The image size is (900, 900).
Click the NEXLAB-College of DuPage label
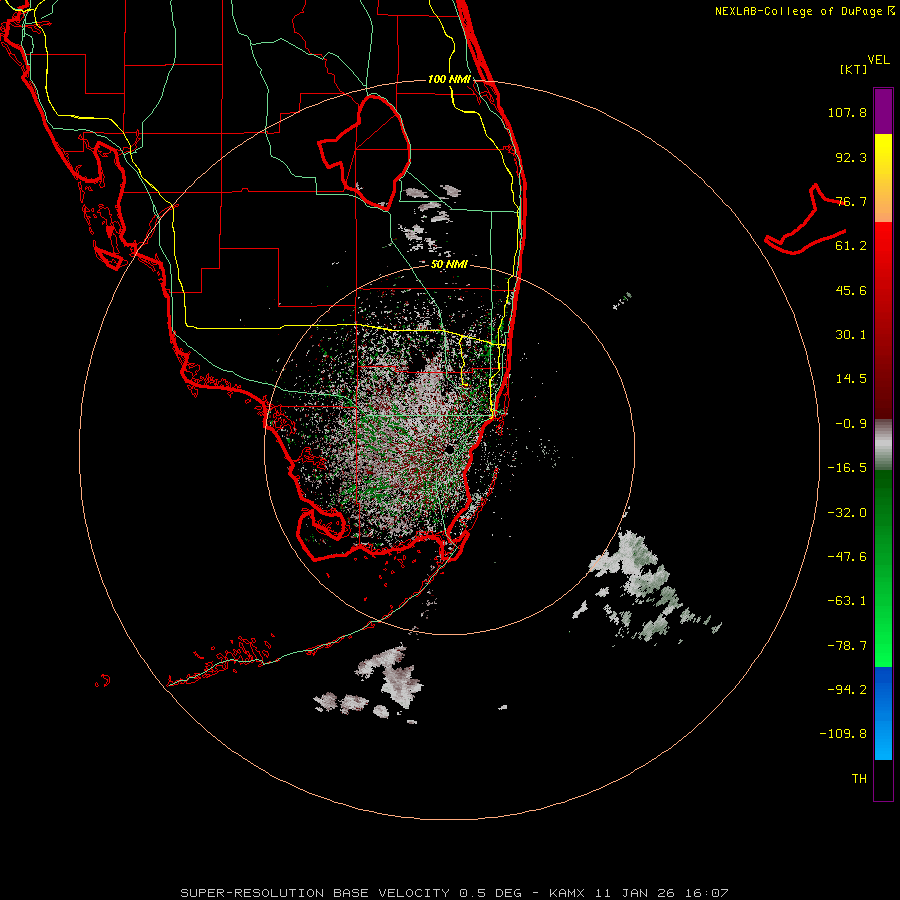[805, 11]
